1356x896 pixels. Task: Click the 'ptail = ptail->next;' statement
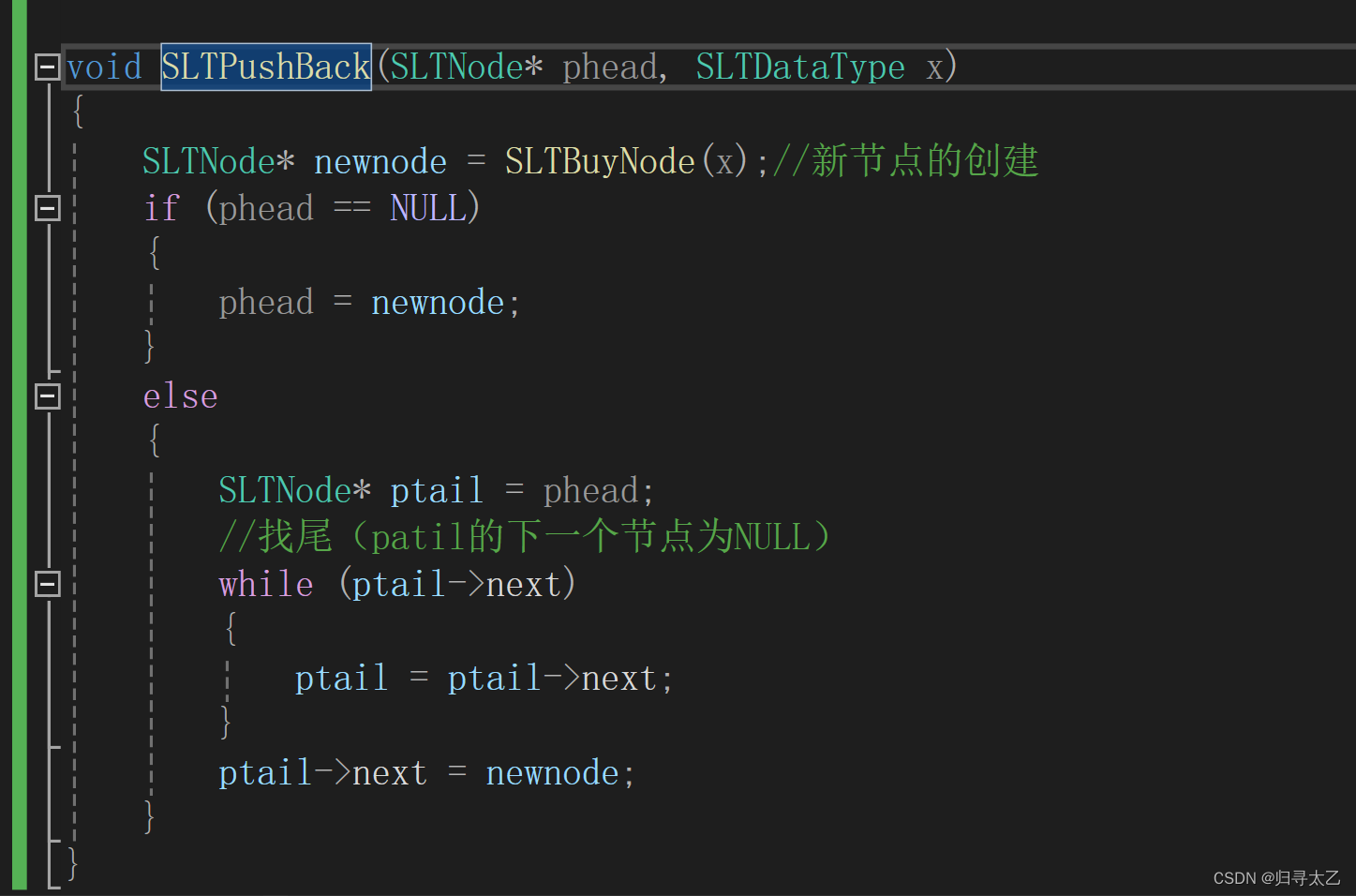484,679
